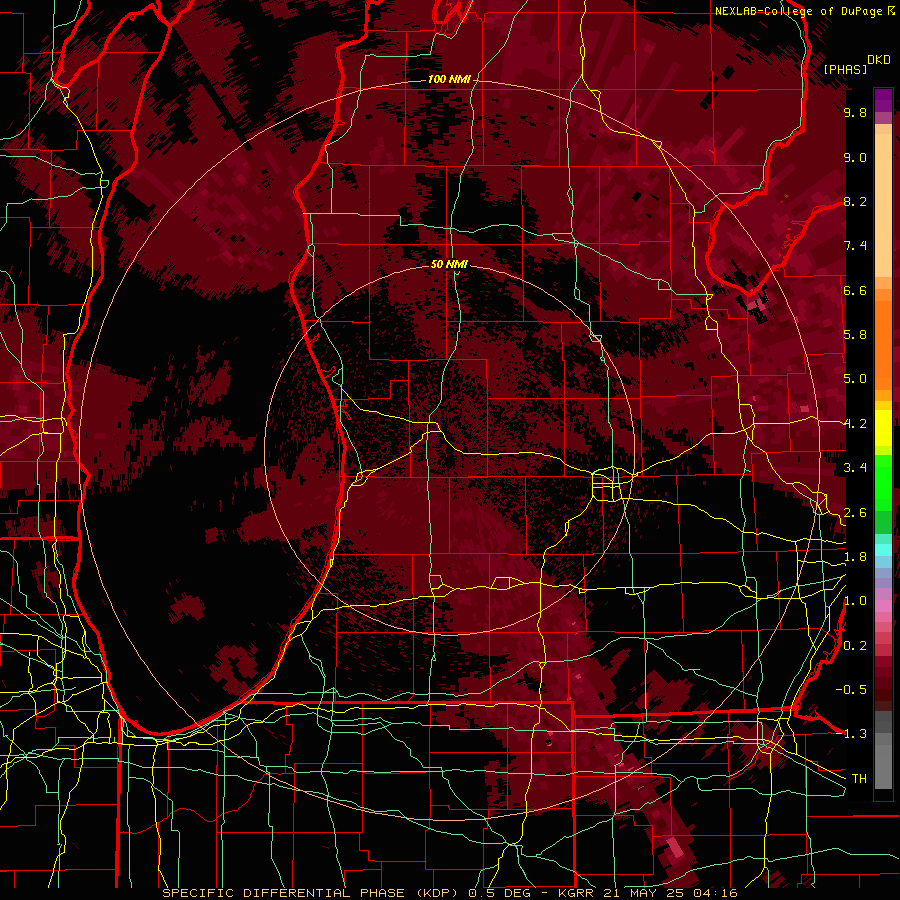900x900 pixels.
Task: Pick the orange segment of the color scale
Action: [x=883, y=345]
